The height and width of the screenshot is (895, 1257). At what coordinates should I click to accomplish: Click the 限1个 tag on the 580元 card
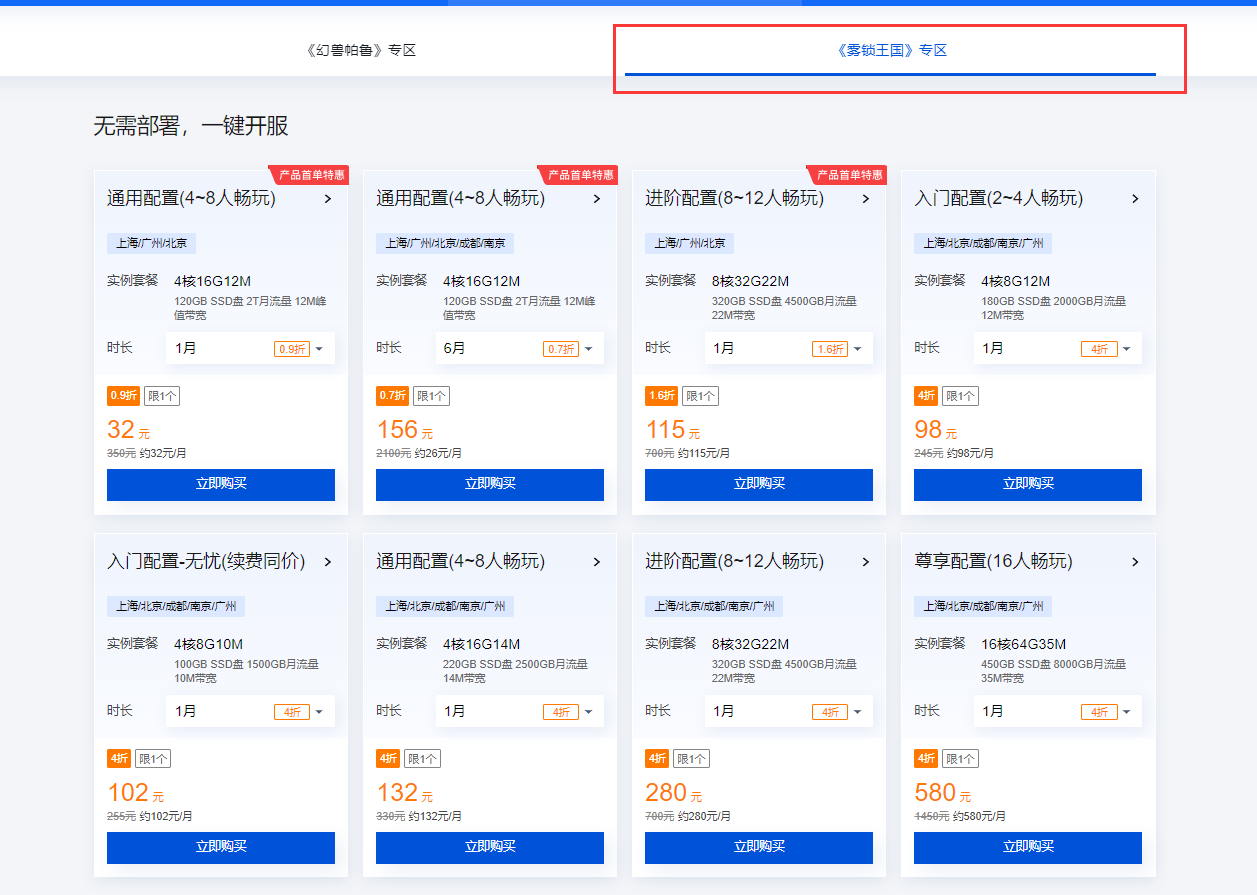(x=961, y=759)
